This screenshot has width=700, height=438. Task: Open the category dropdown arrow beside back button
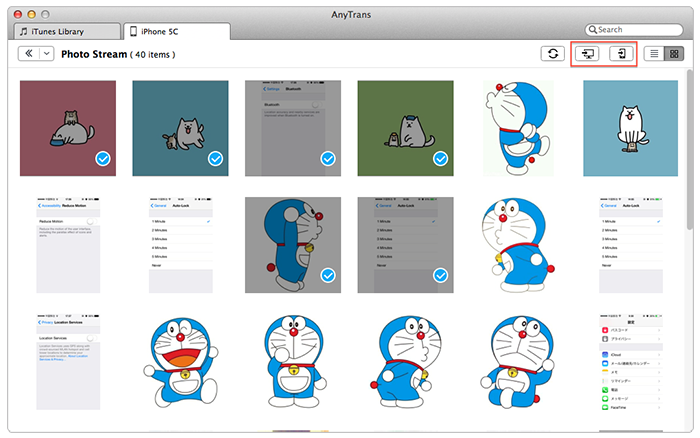[x=46, y=54]
